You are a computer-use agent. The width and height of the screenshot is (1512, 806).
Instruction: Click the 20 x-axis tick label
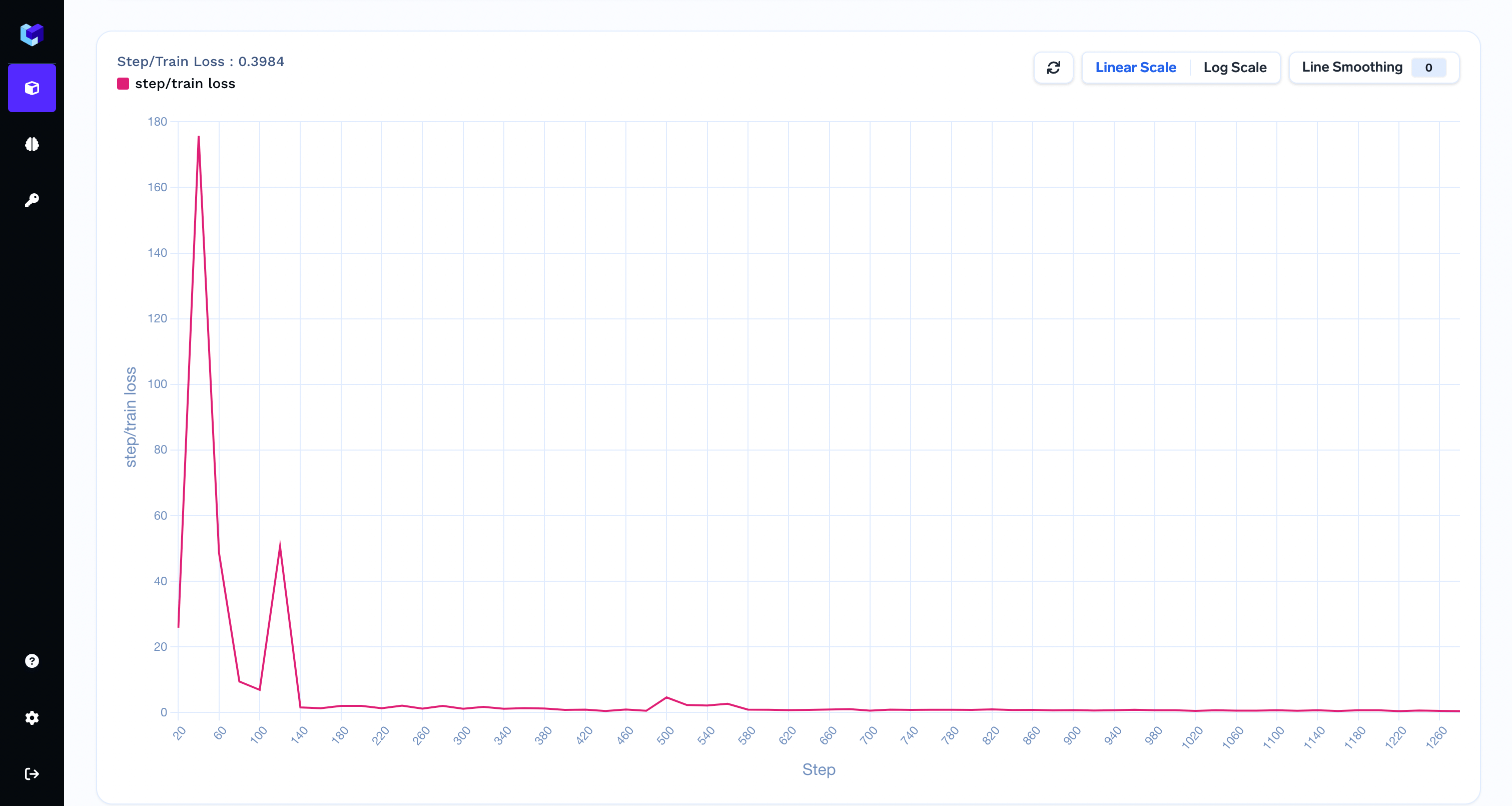click(x=180, y=732)
